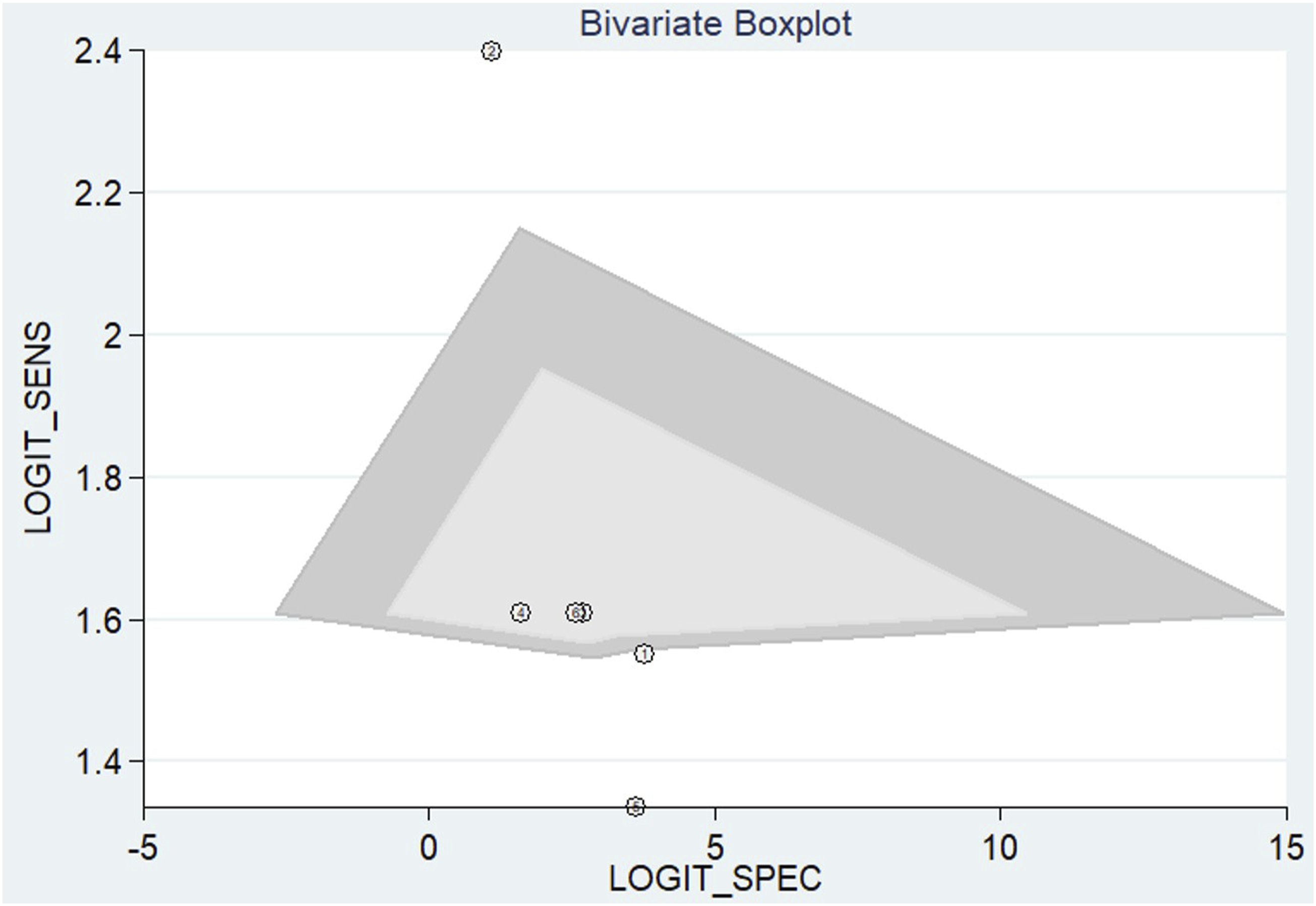Viewport: 1316px width, 906px height.
Task: Click the light gray inner bag region
Action: pos(653,539)
